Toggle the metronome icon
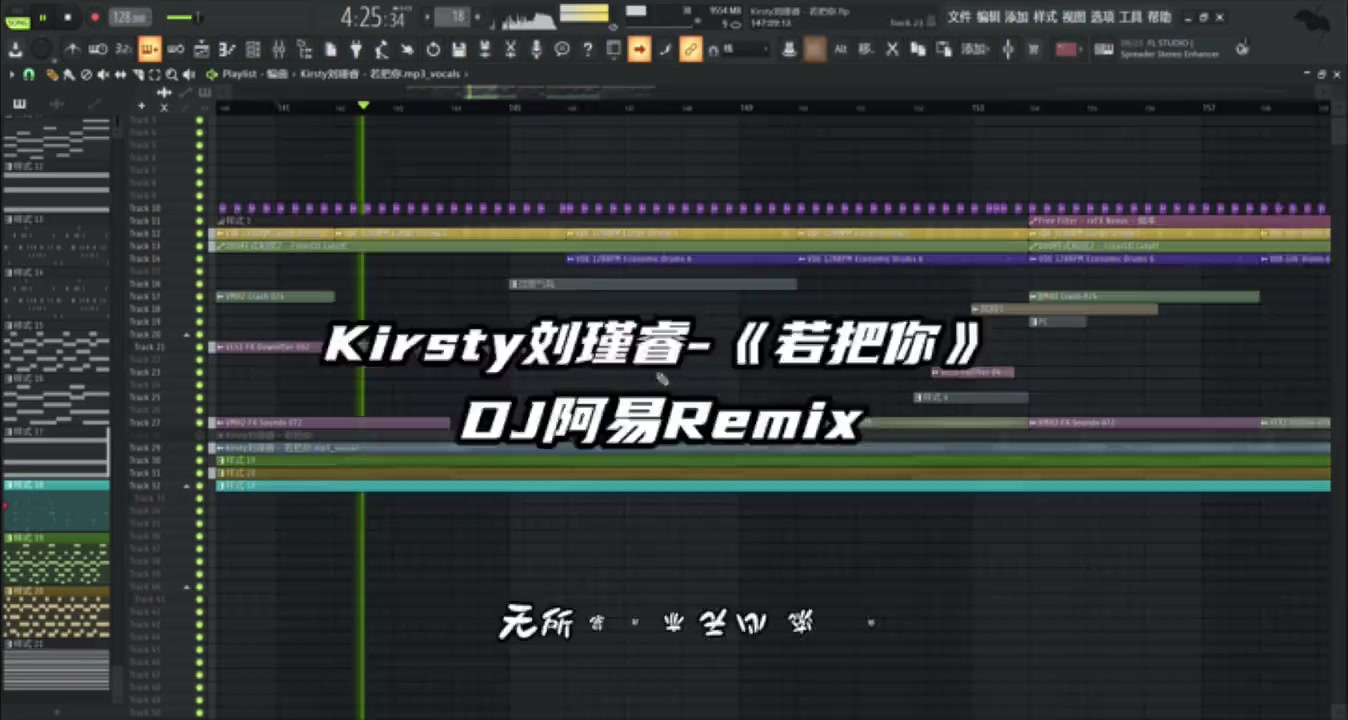 72,49
